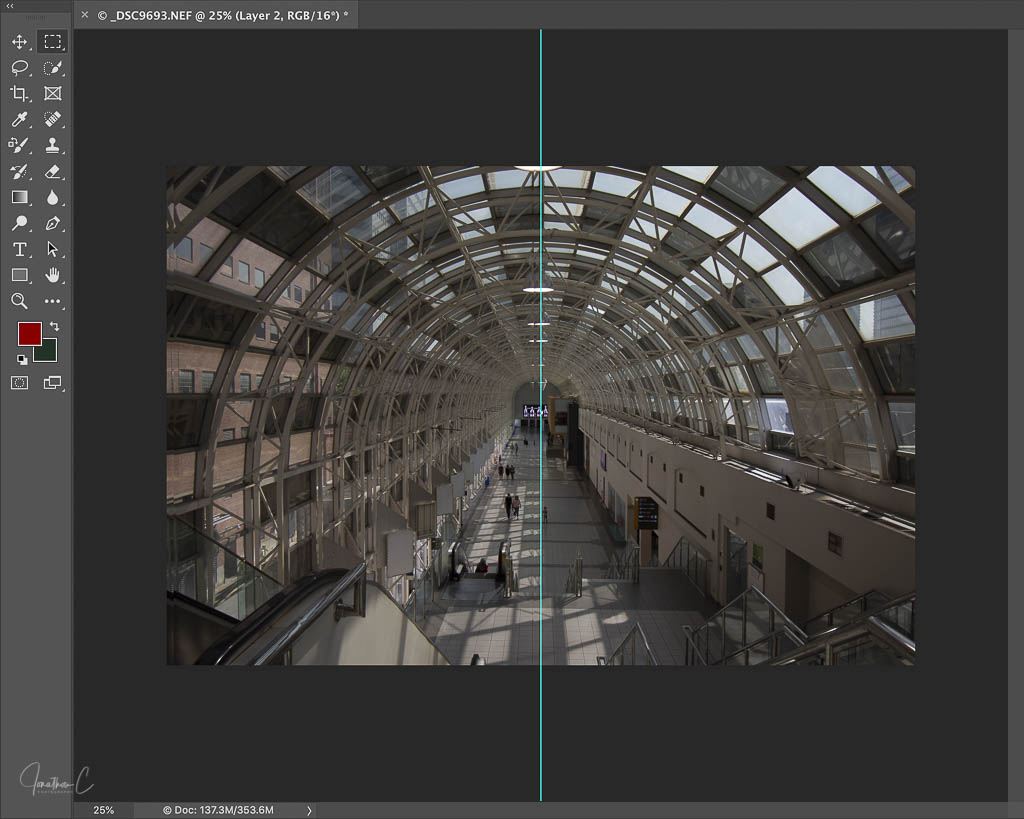The image size is (1024, 819).
Task: Choose the Eraser tool
Action: pyautogui.click(x=53, y=172)
